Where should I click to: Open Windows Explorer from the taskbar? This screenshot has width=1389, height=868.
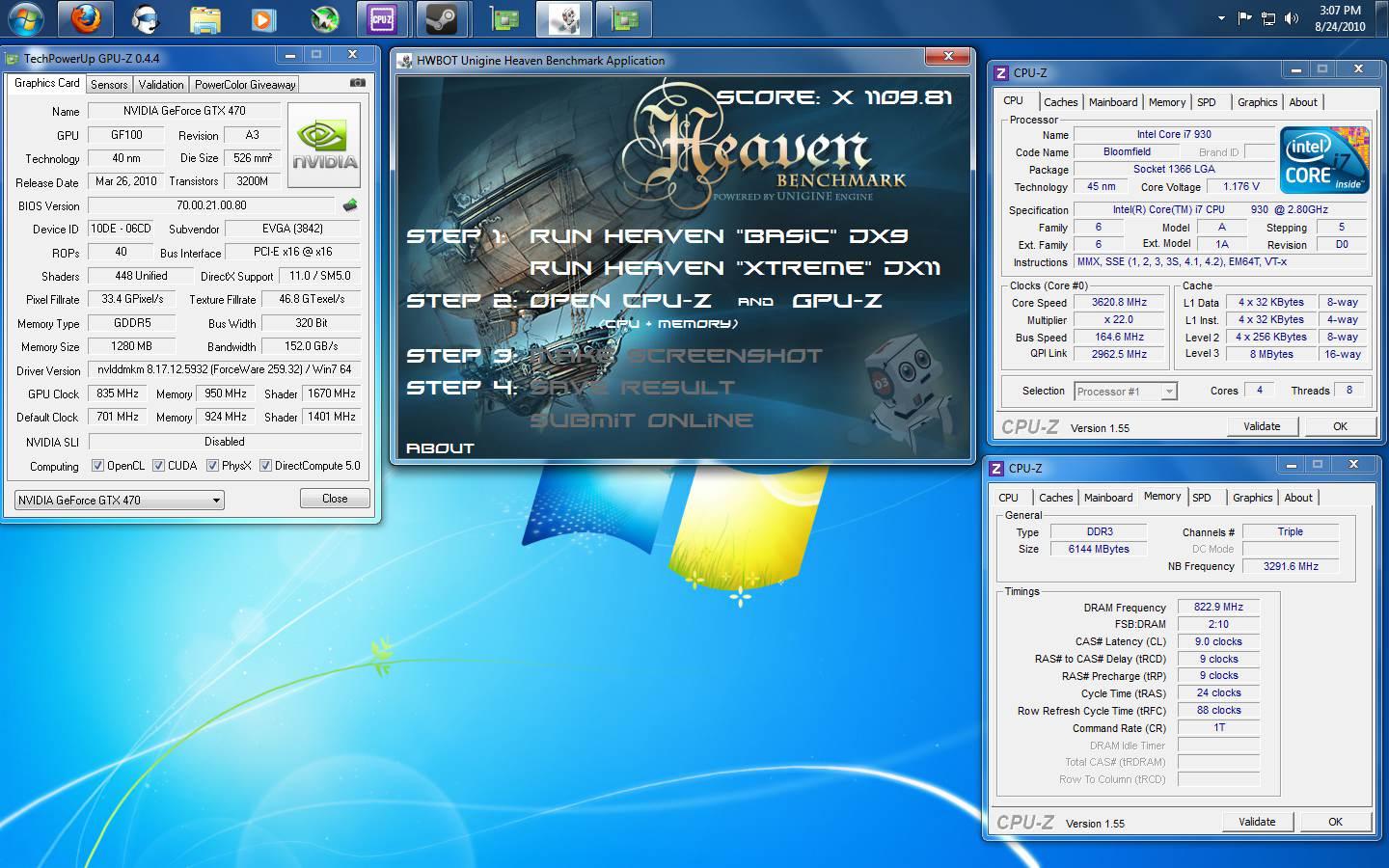click(x=204, y=19)
